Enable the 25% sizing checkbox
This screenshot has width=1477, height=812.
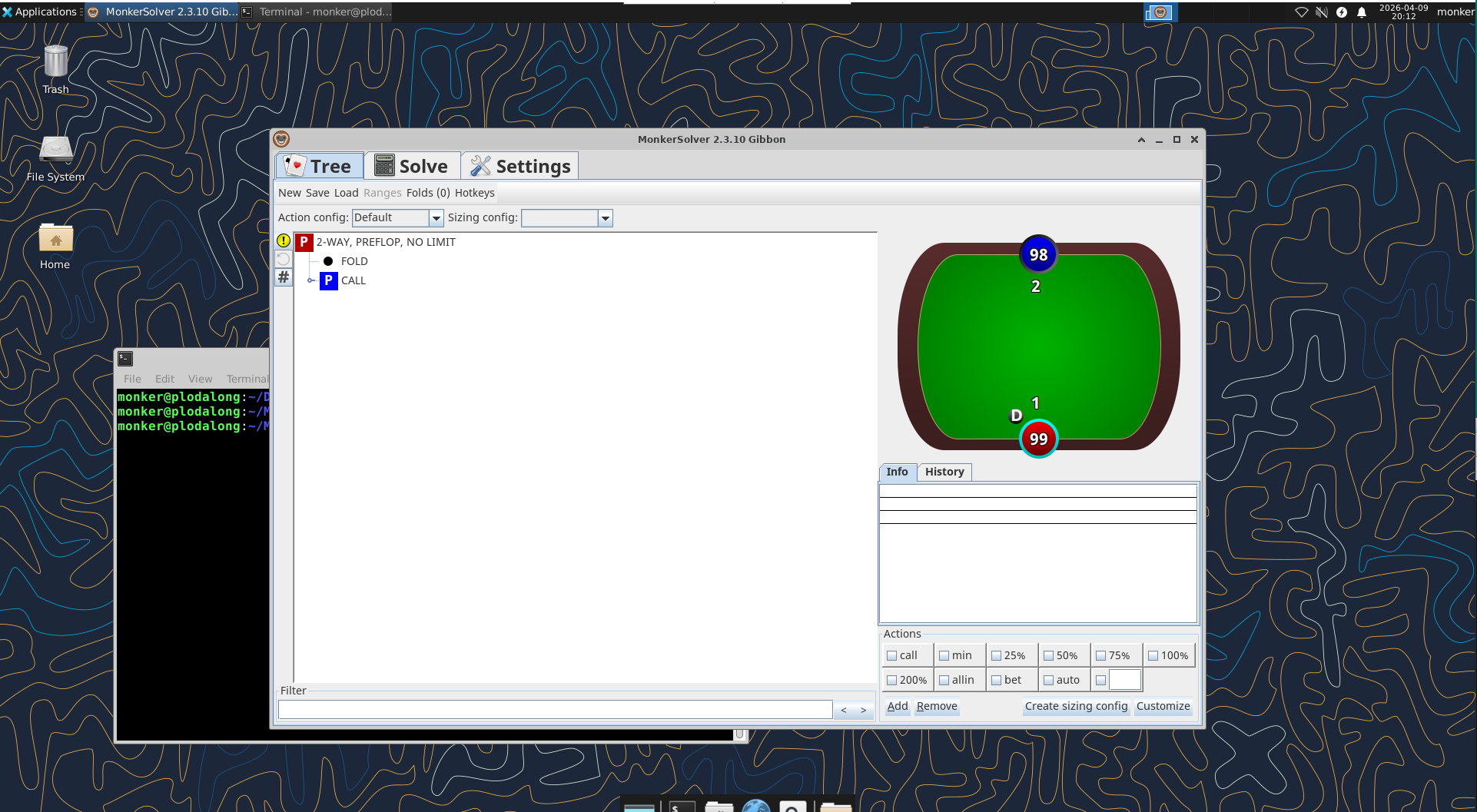pyautogui.click(x=996, y=655)
